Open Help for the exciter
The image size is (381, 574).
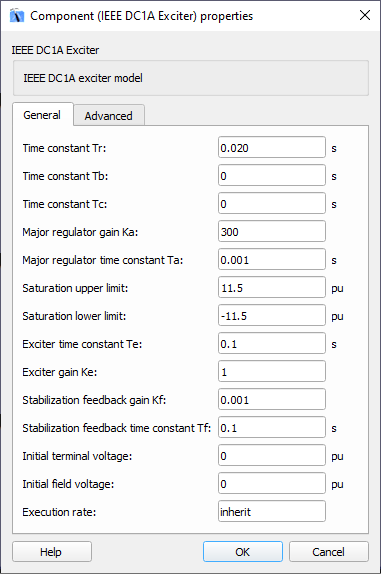[52, 552]
